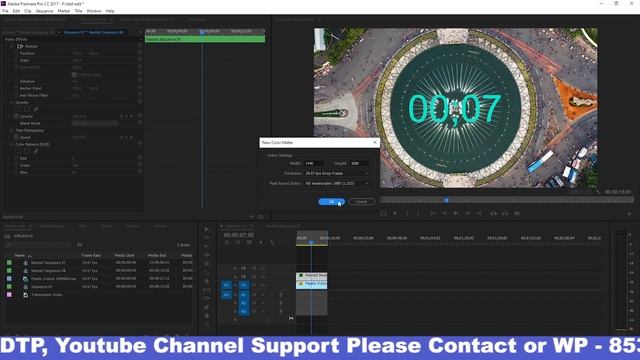Viewport: 640px width, 360px height.
Task: Select the Razor tool
Action: pos(207,281)
